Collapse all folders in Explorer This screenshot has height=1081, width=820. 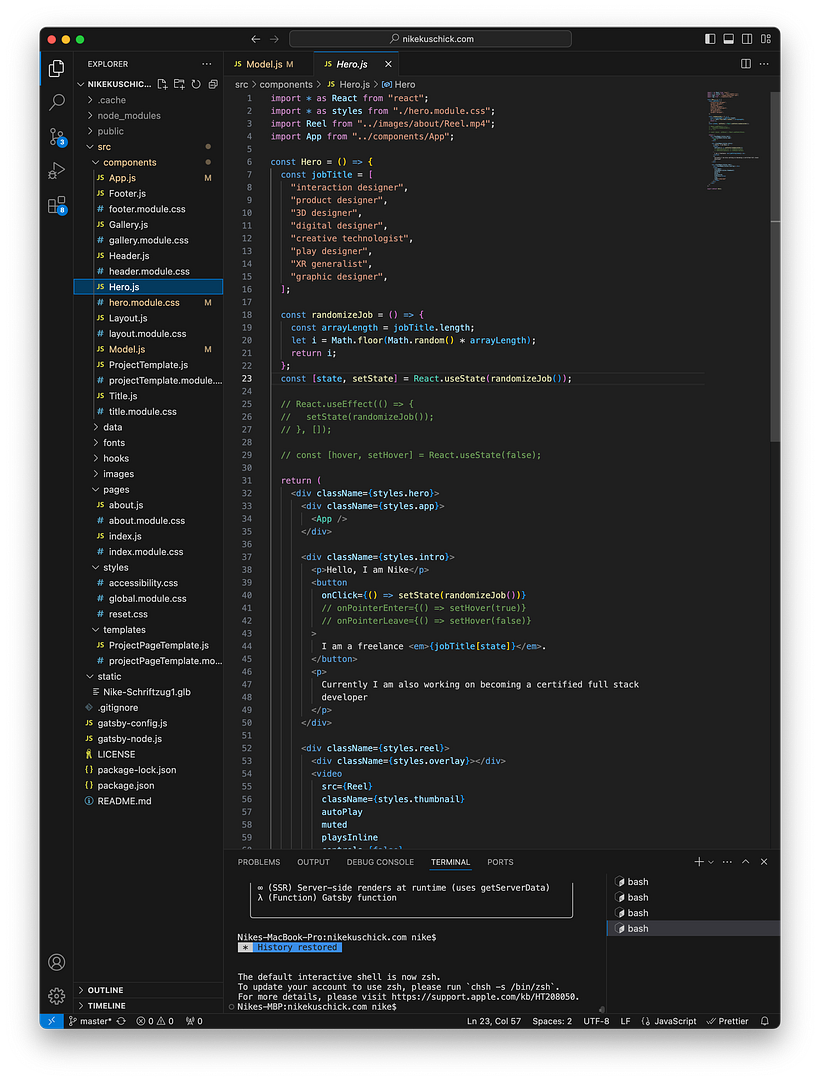coord(213,84)
